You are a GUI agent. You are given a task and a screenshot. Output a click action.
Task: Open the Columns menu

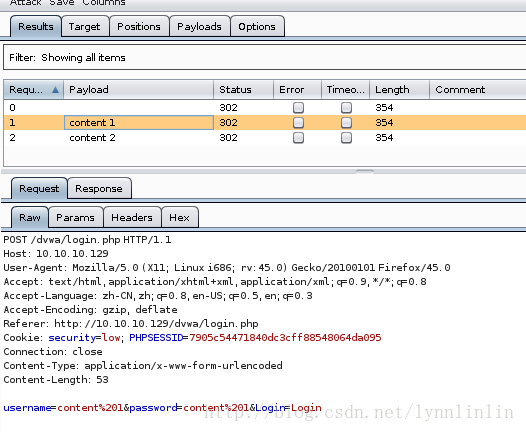(x=104, y=3)
